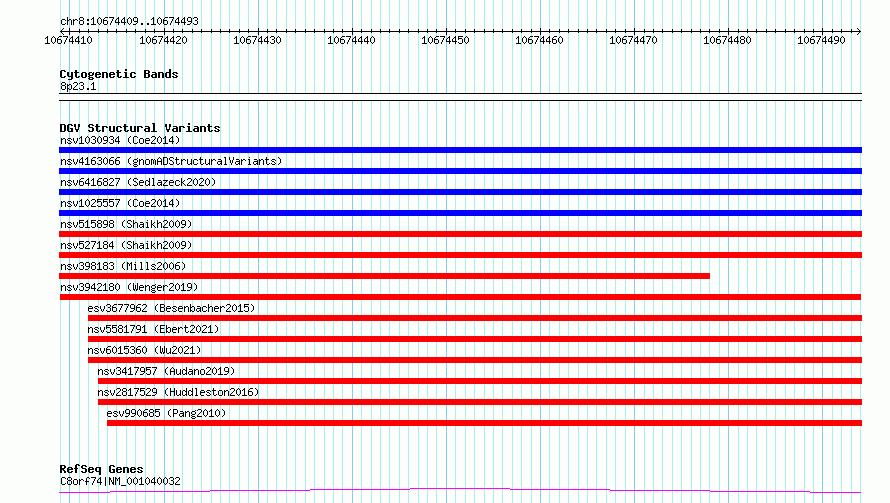890x503 pixels.
Task: Click ruler position 10674490
Action: 821,40
